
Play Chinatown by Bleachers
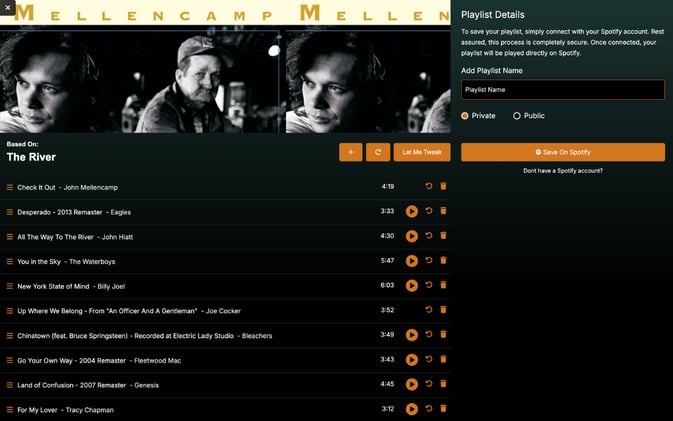pos(412,335)
